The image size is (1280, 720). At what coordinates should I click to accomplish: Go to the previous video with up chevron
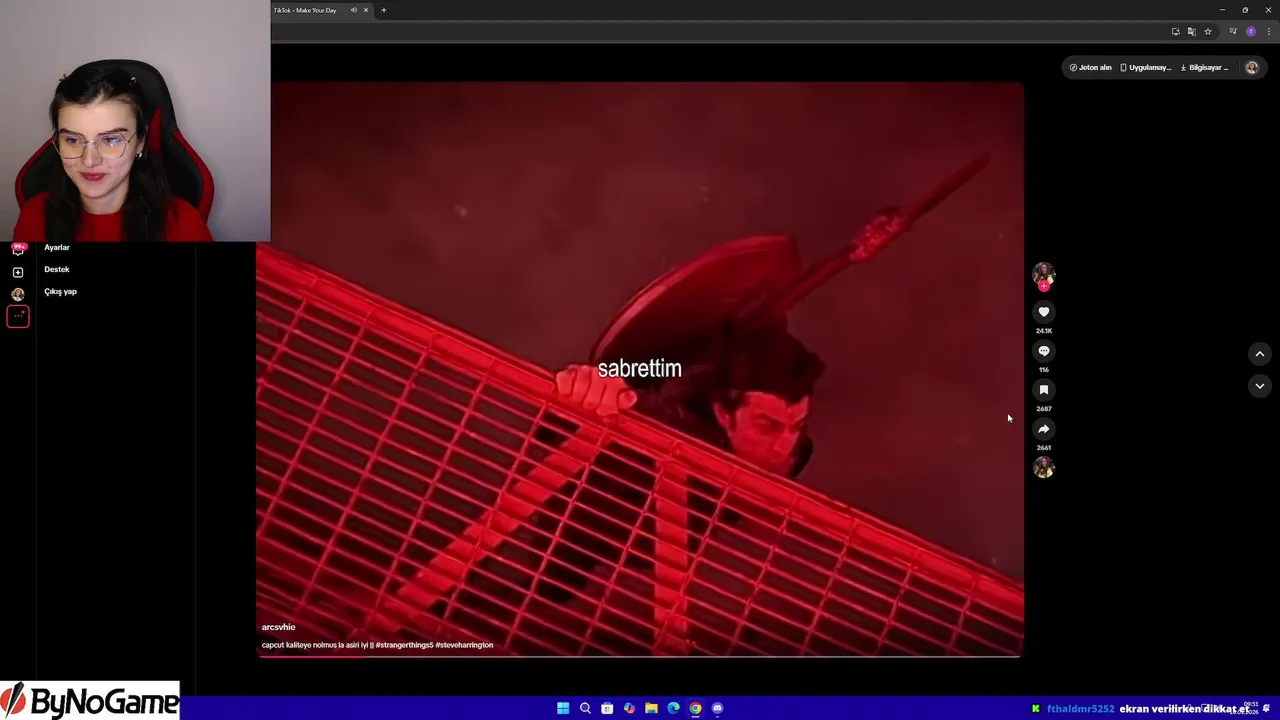pyautogui.click(x=1260, y=354)
